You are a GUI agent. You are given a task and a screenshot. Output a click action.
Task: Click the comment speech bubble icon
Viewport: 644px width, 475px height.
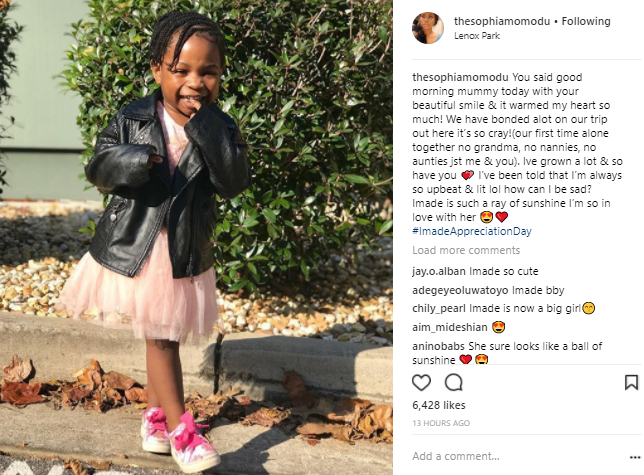tap(453, 383)
